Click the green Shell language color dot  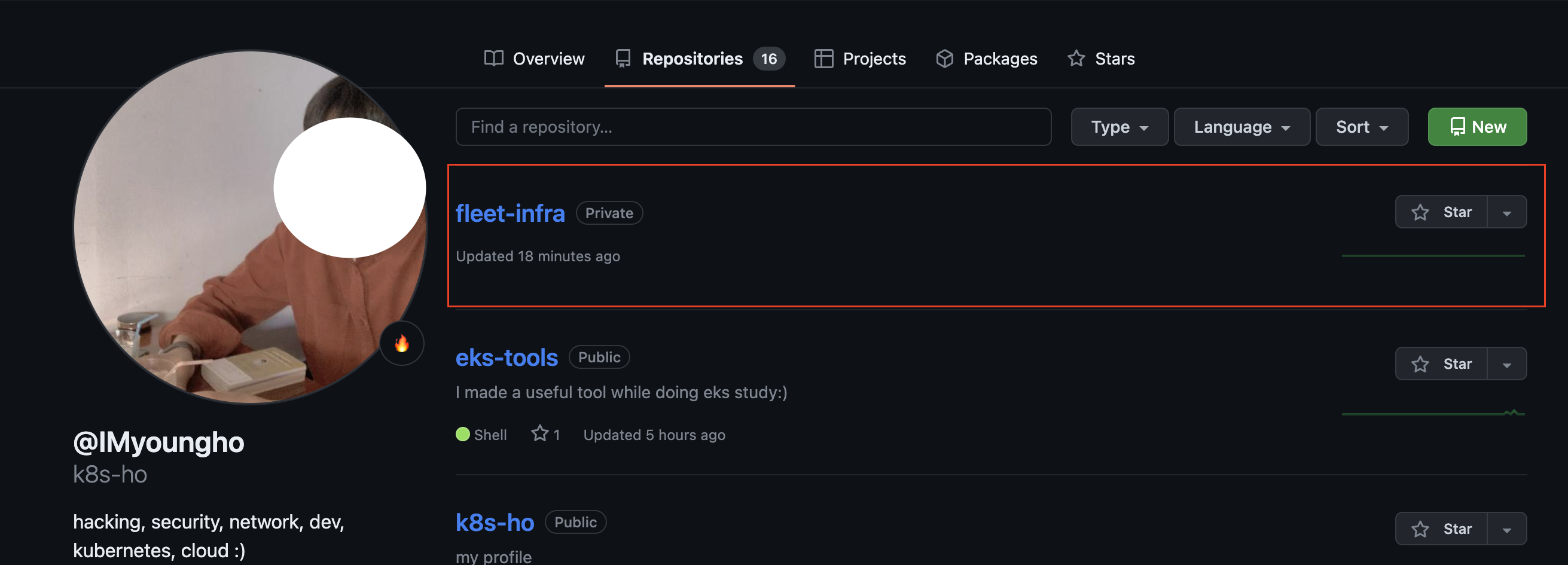463,434
